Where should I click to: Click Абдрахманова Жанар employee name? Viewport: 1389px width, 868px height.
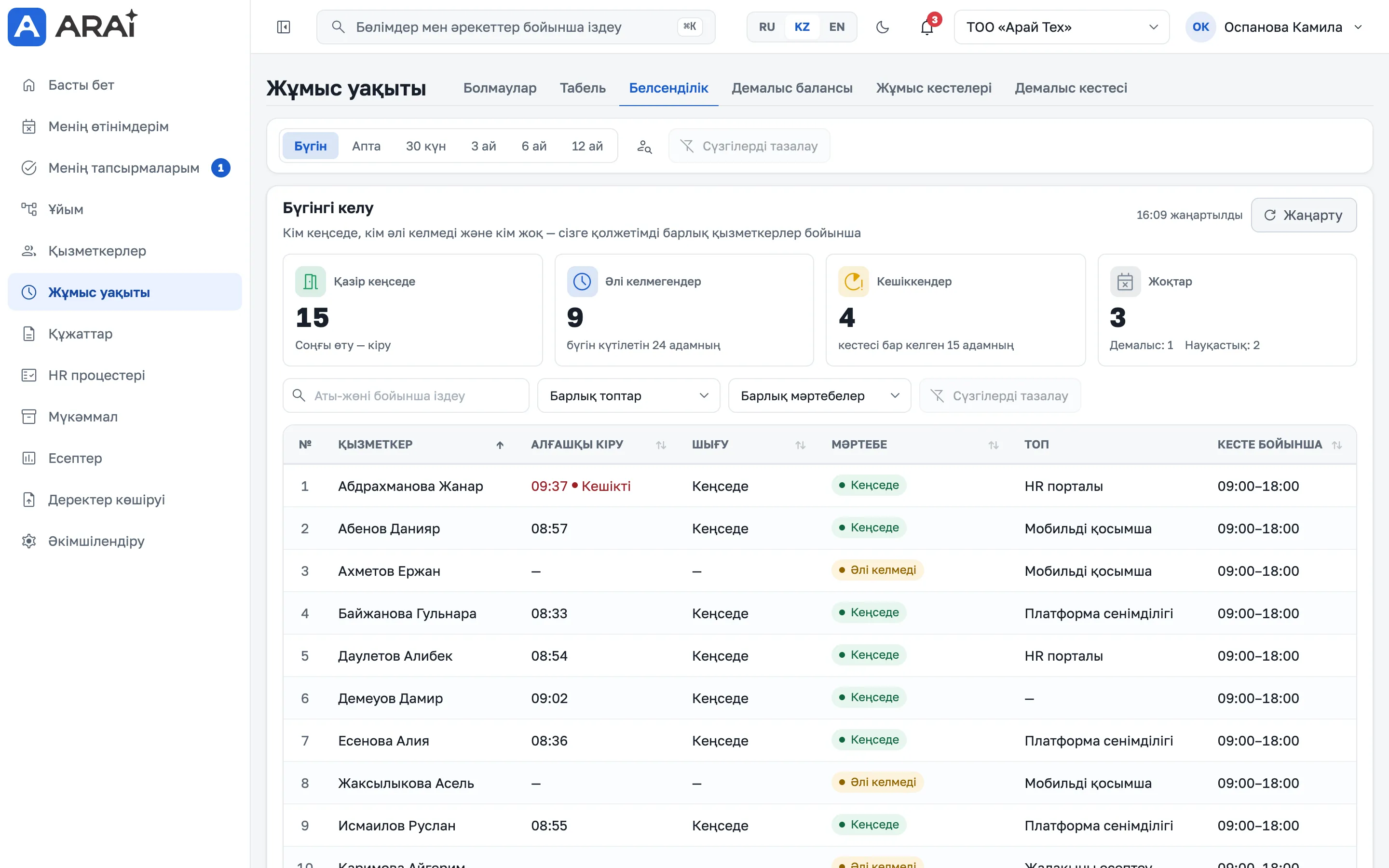click(410, 486)
